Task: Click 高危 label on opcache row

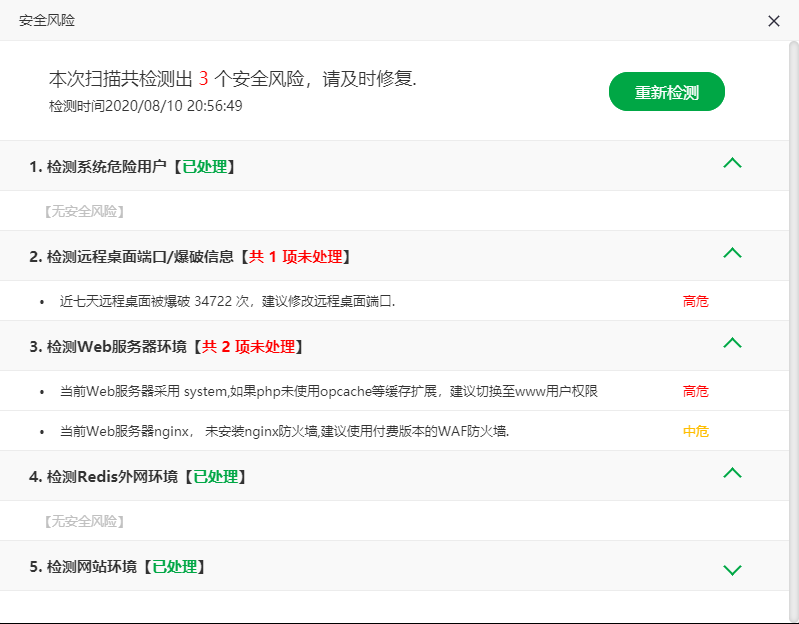Action: click(x=696, y=391)
